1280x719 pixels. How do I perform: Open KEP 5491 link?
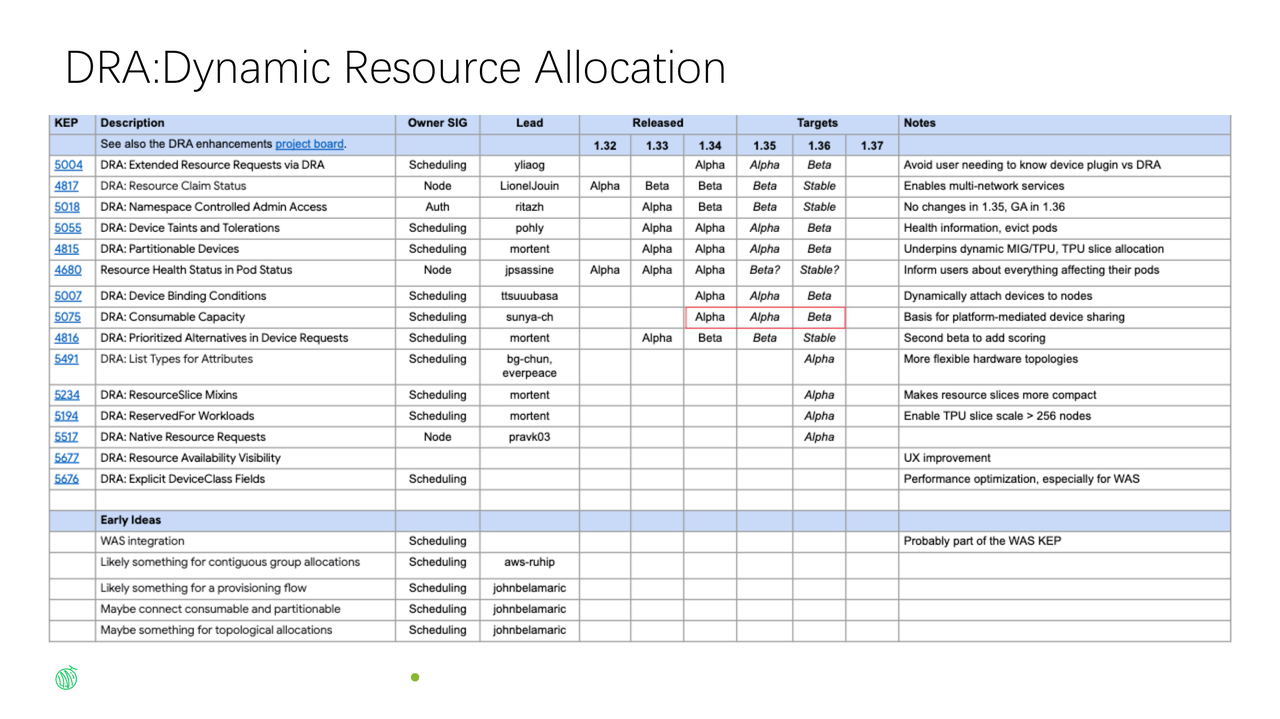[x=67, y=359]
